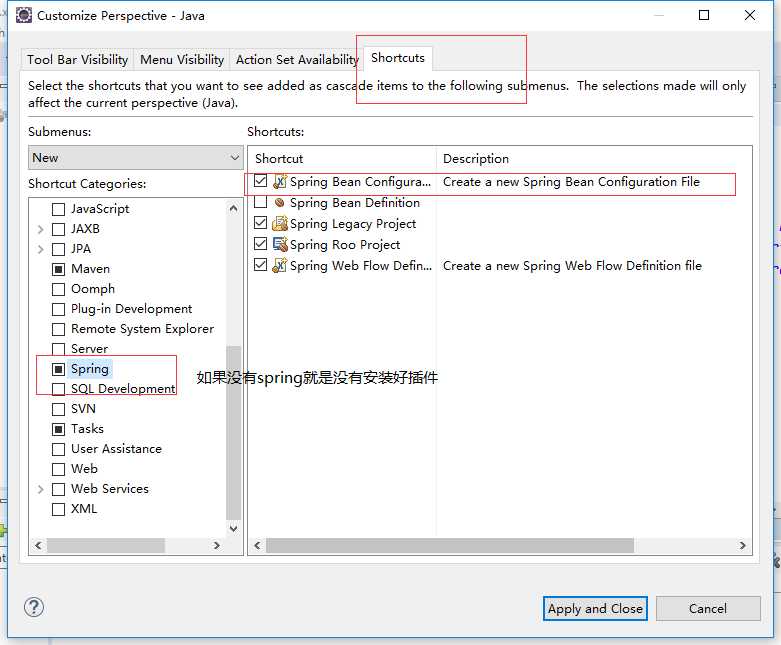Close the Customize Perspective dialog
This screenshot has width=781, height=645.
[x=750, y=15]
